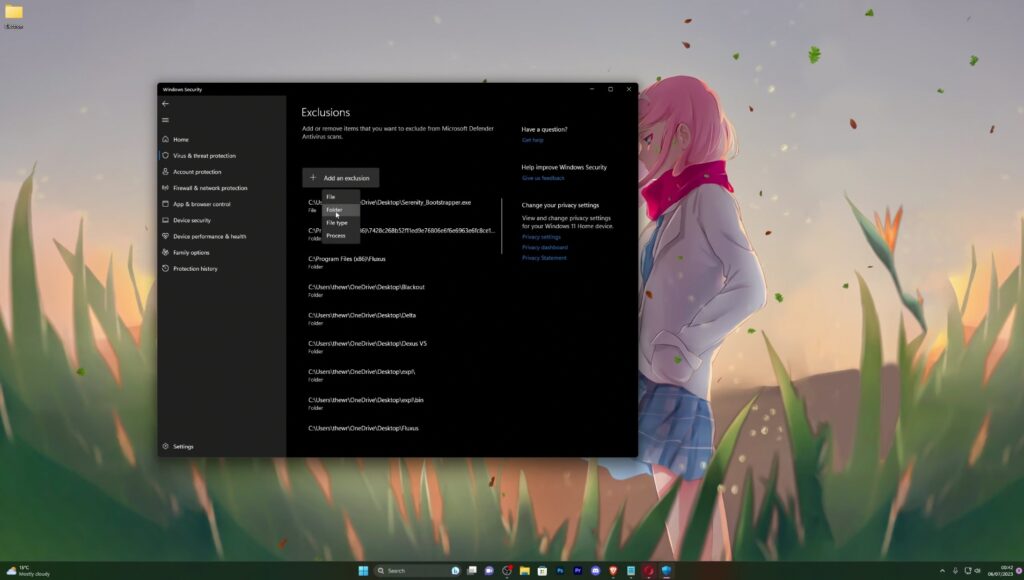Click the taskbar Search box

point(418,571)
